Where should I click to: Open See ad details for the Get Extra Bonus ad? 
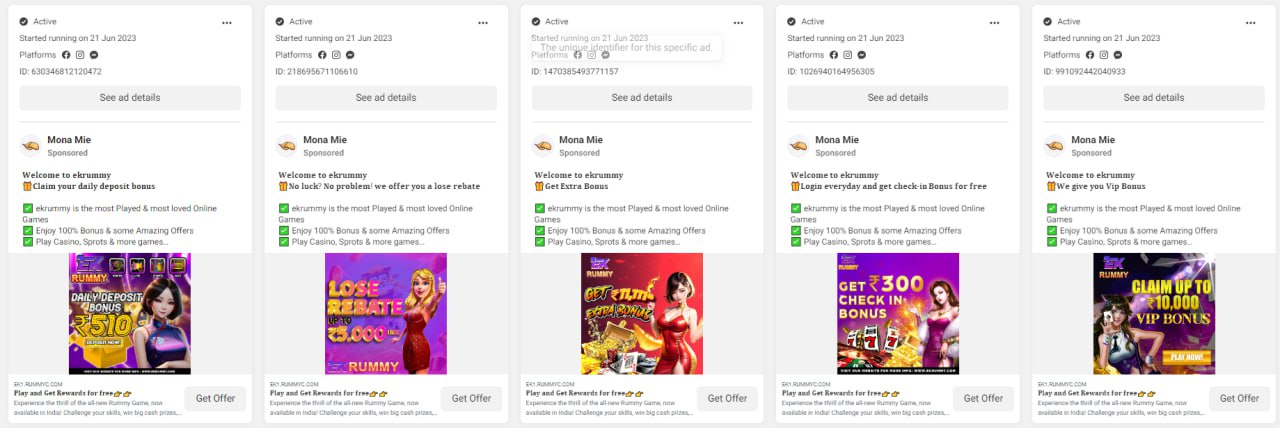[x=642, y=98]
